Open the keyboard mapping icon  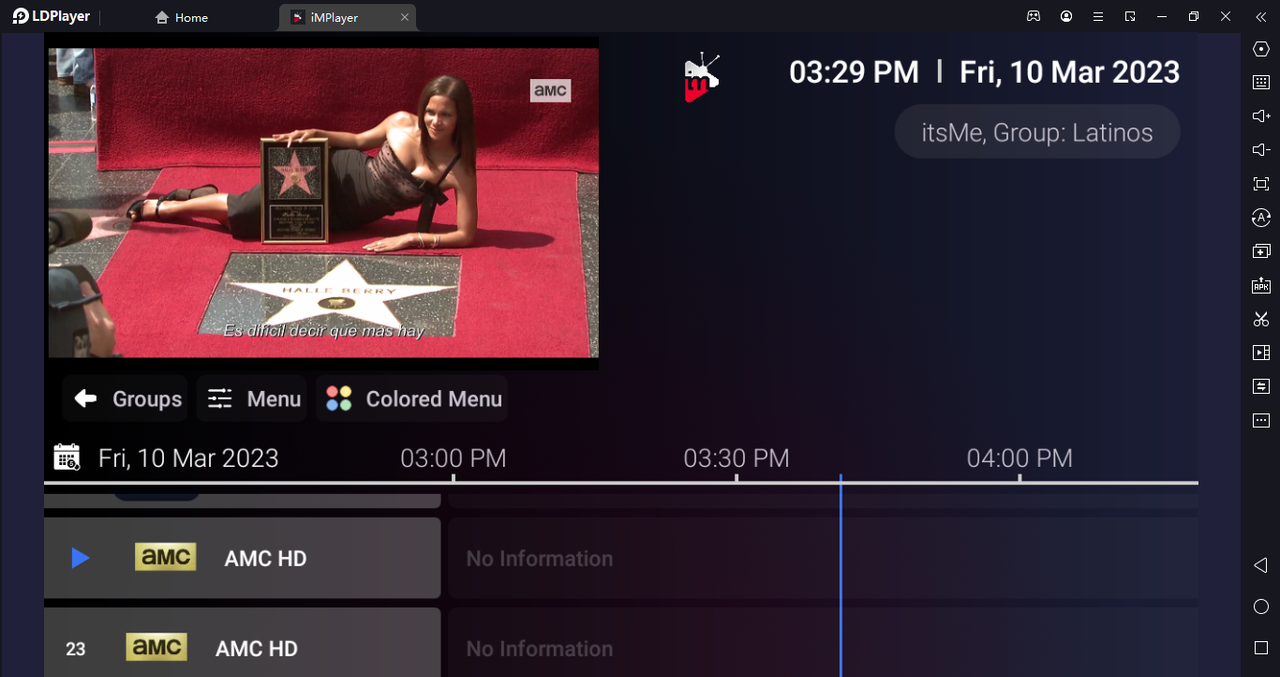pos(1261,83)
